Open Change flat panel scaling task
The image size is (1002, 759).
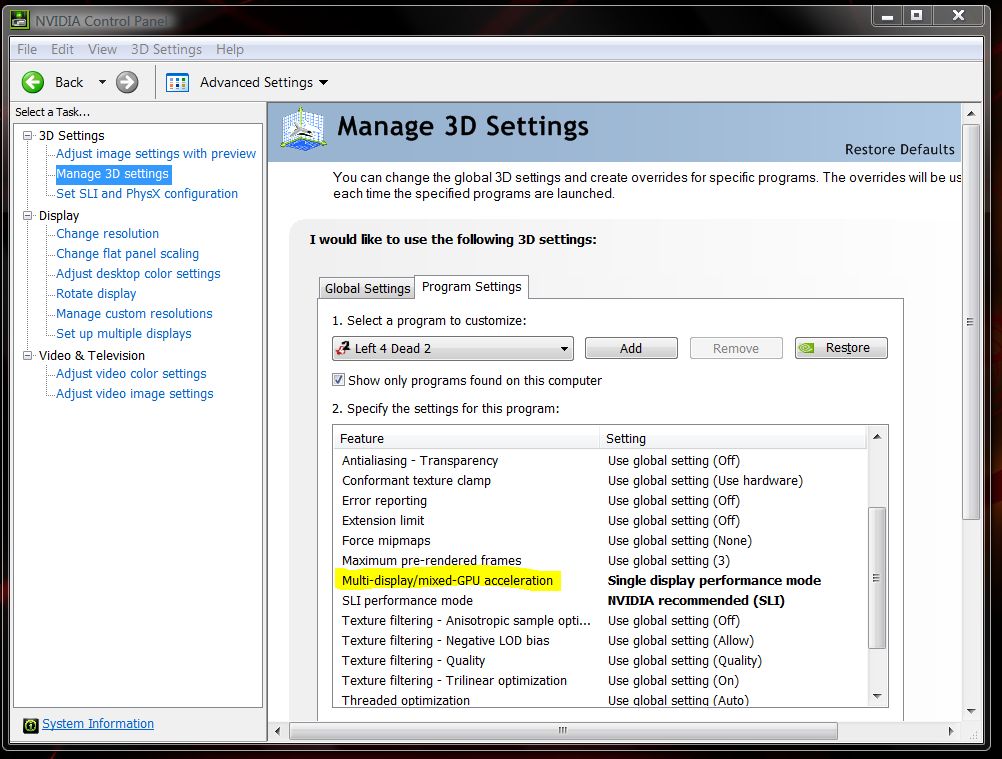[x=127, y=254]
